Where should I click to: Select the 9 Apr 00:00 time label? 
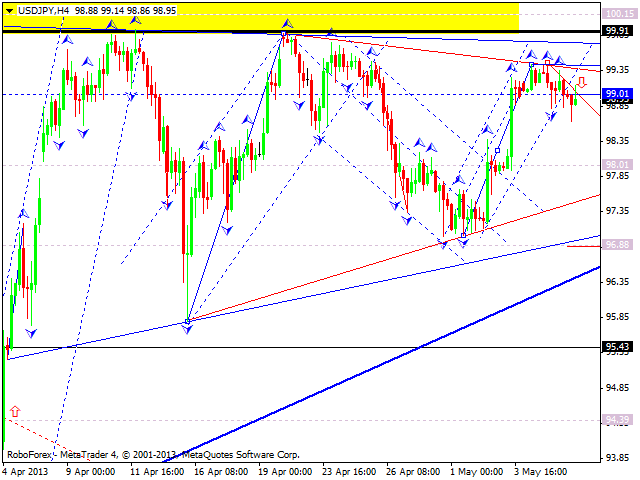tap(90, 472)
